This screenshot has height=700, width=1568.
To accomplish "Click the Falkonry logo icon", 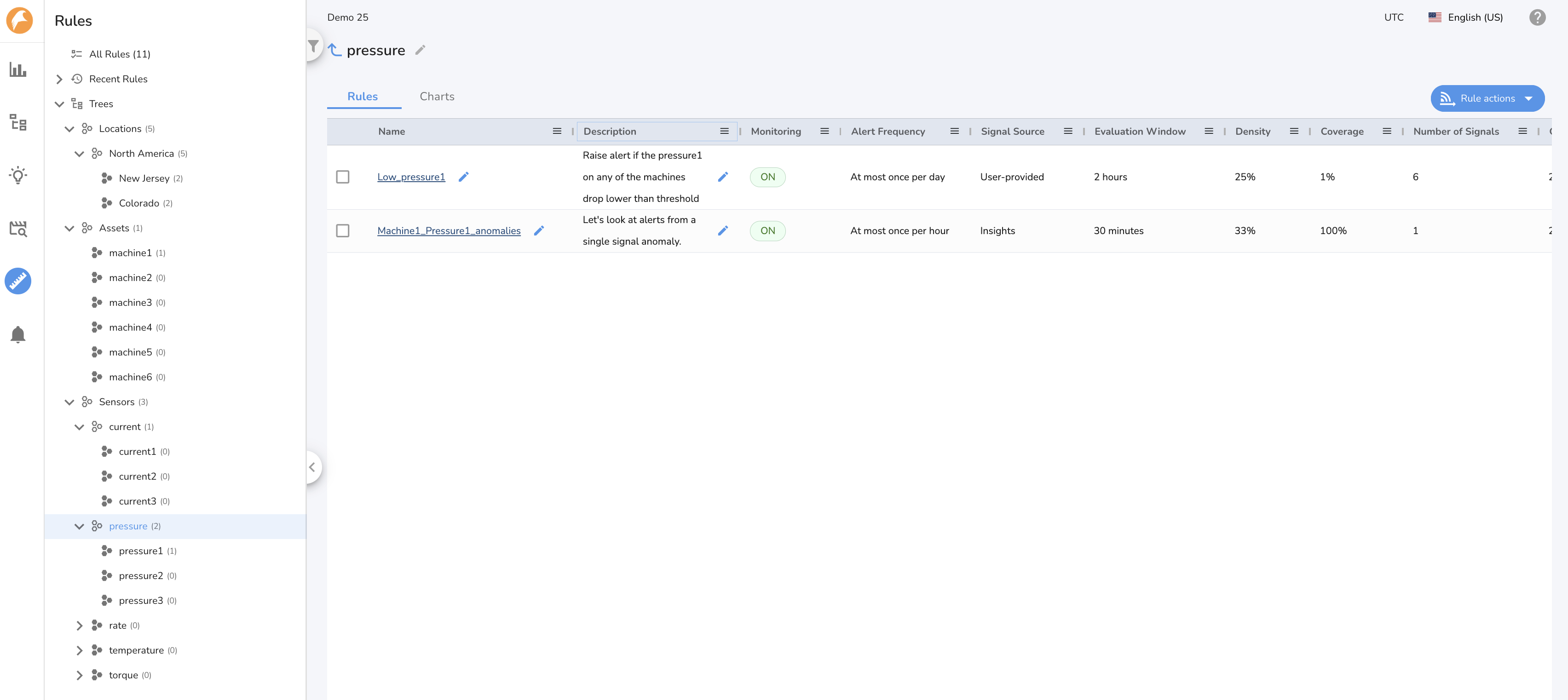I will pyautogui.click(x=19, y=20).
